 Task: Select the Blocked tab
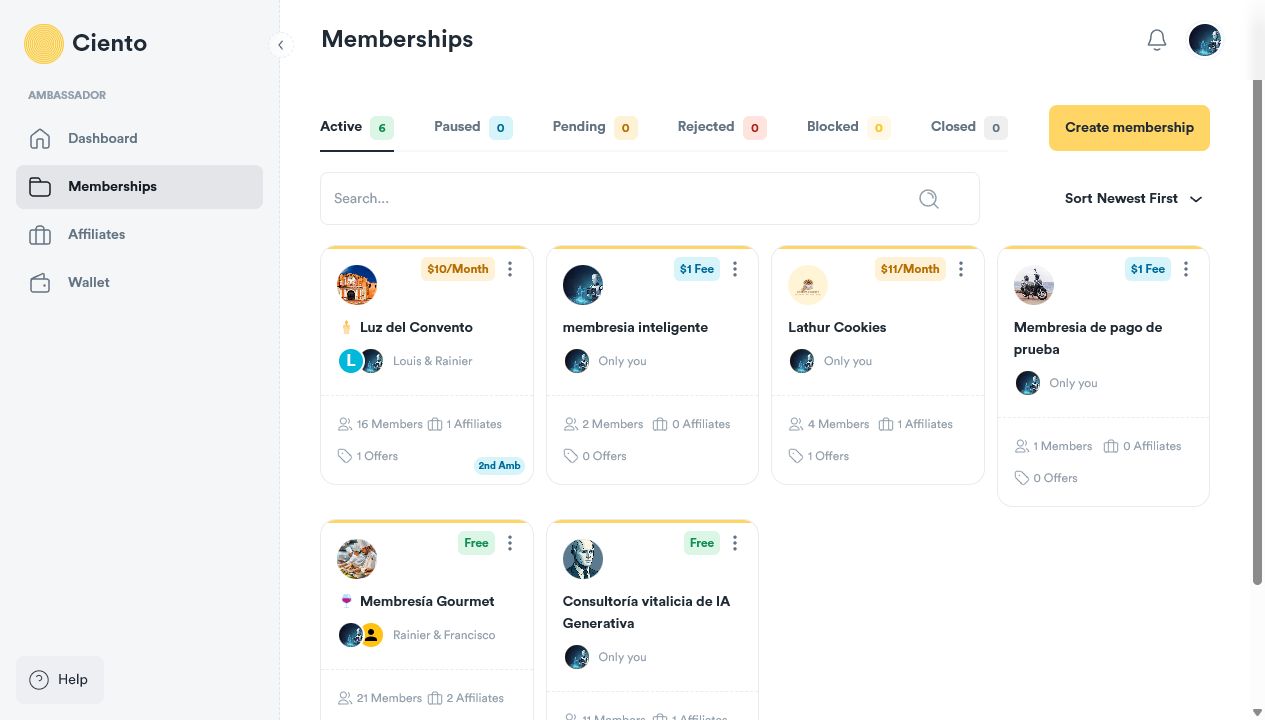coord(849,127)
